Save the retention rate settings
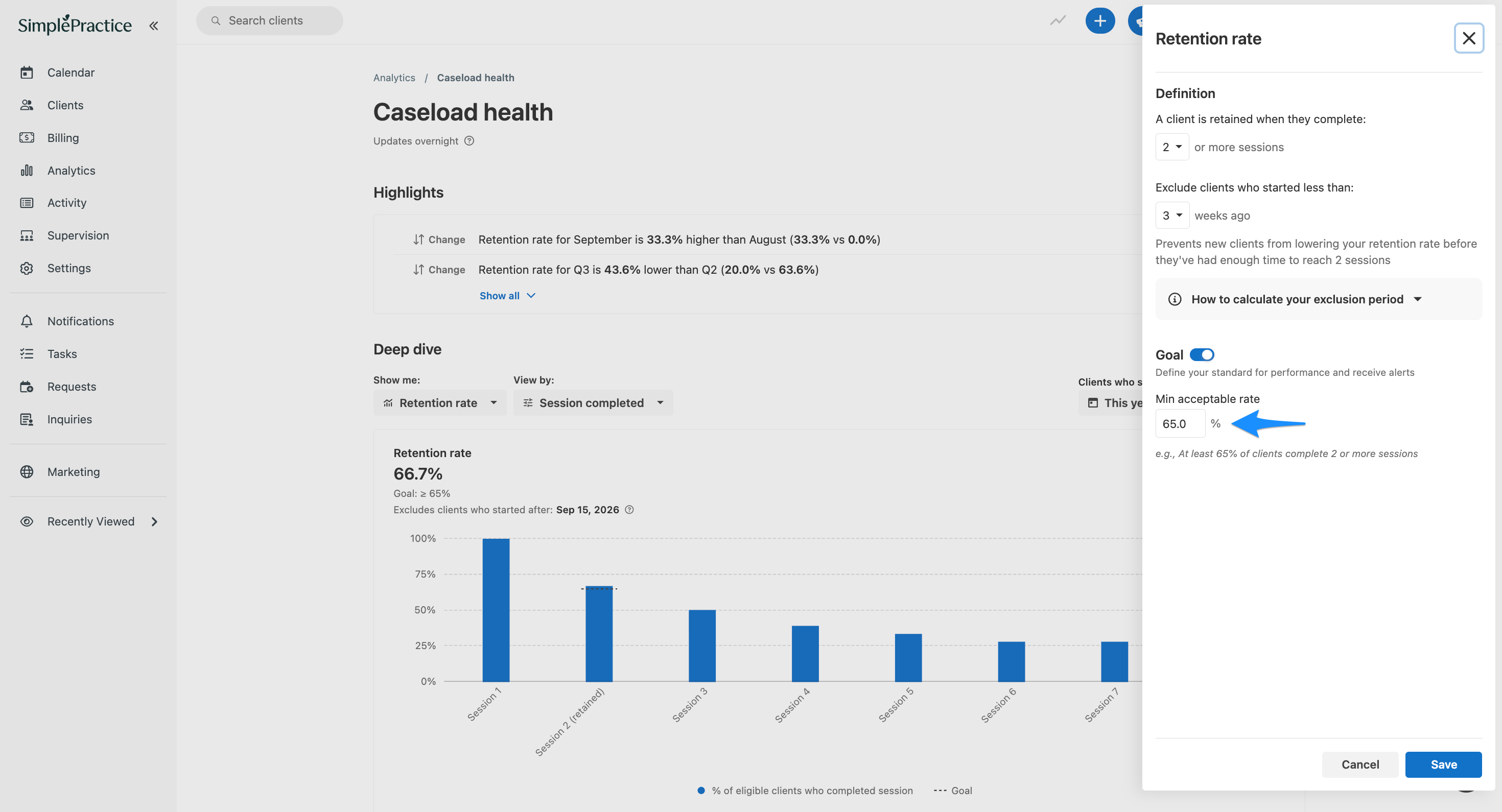This screenshot has width=1502, height=812. pyautogui.click(x=1443, y=764)
